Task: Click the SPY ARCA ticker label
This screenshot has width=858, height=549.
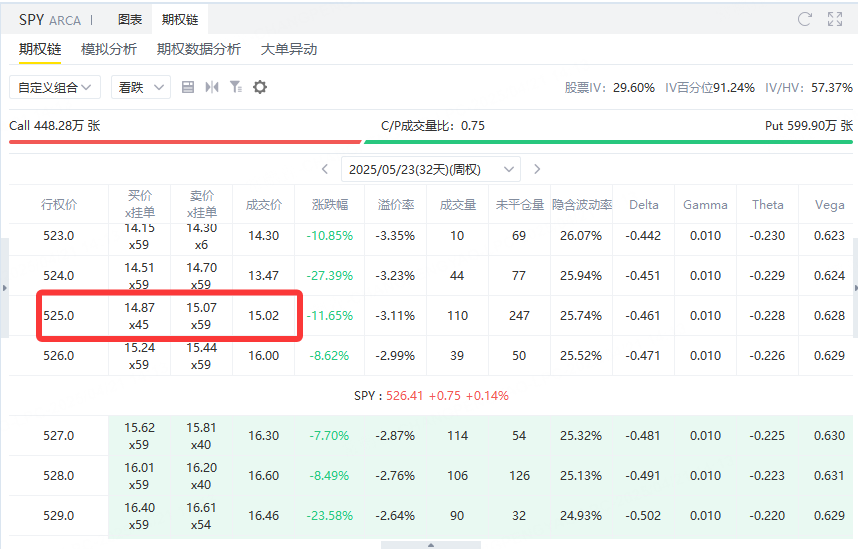Action: click(x=50, y=20)
